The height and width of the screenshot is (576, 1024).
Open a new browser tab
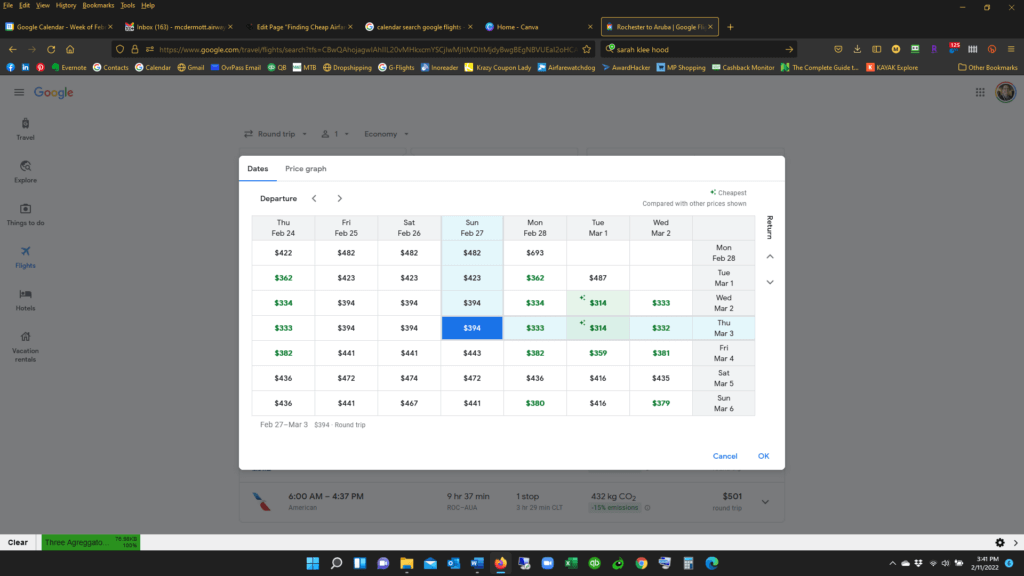point(730,27)
